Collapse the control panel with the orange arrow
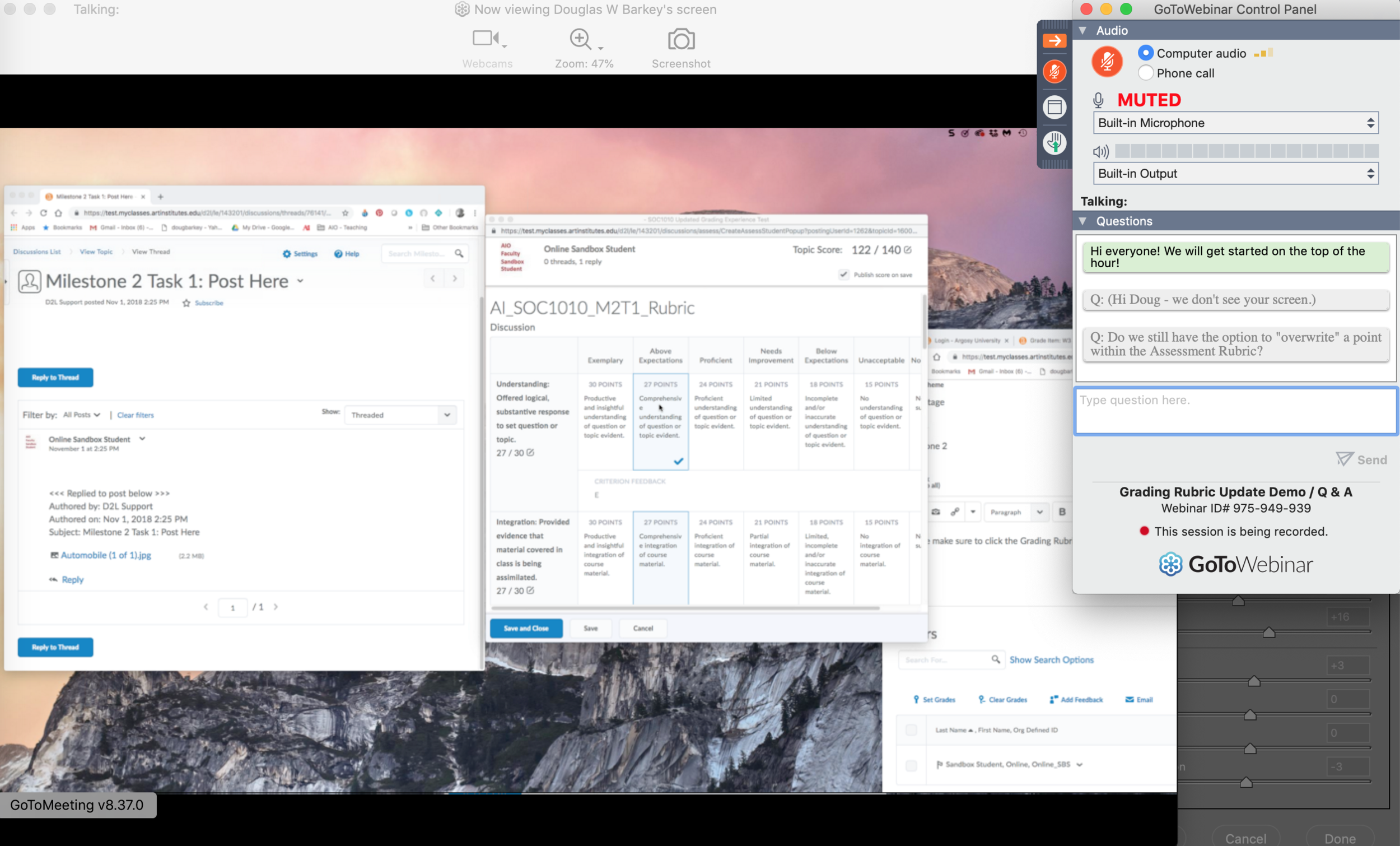This screenshot has width=1400, height=846. 1054,40
